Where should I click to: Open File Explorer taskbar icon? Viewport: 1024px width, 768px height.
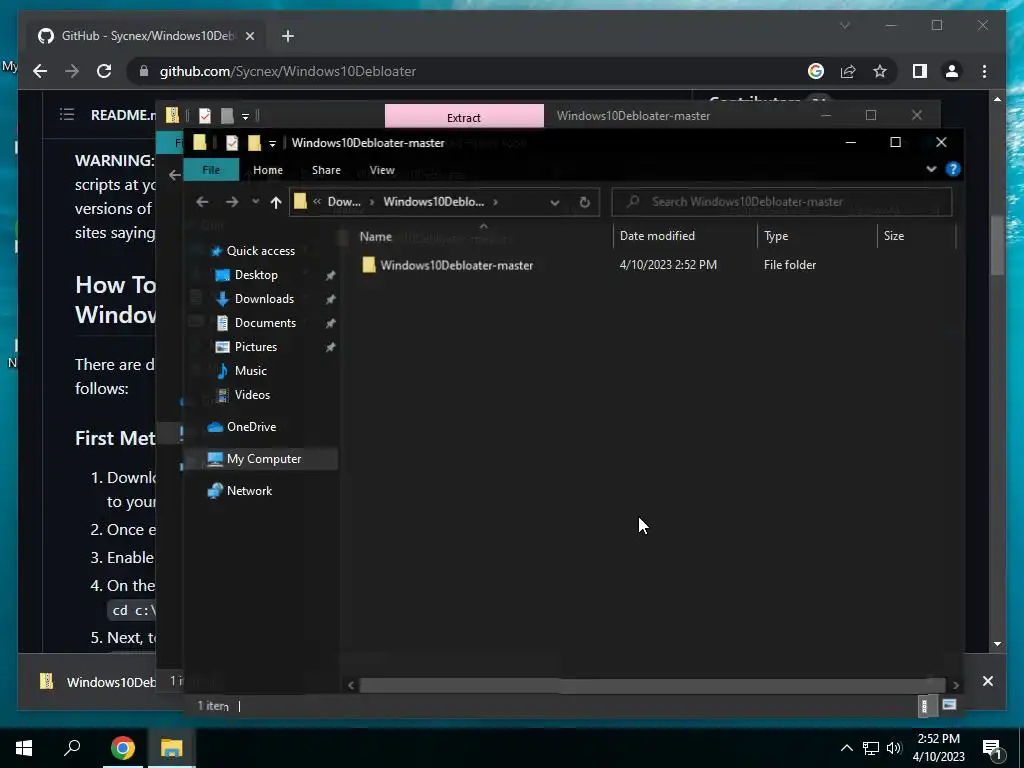pos(171,748)
